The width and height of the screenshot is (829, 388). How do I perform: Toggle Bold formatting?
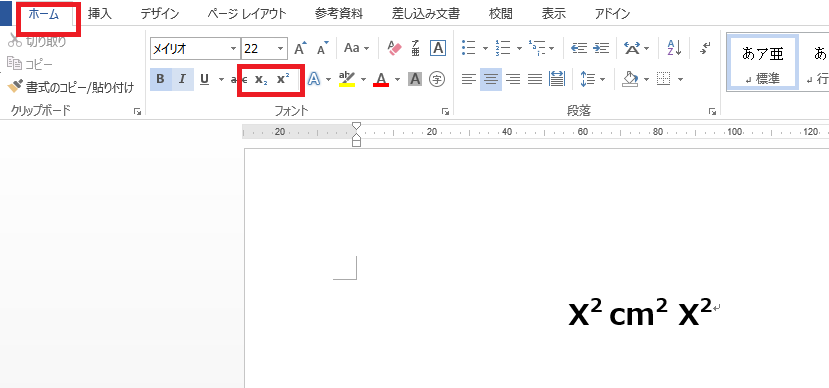161,79
